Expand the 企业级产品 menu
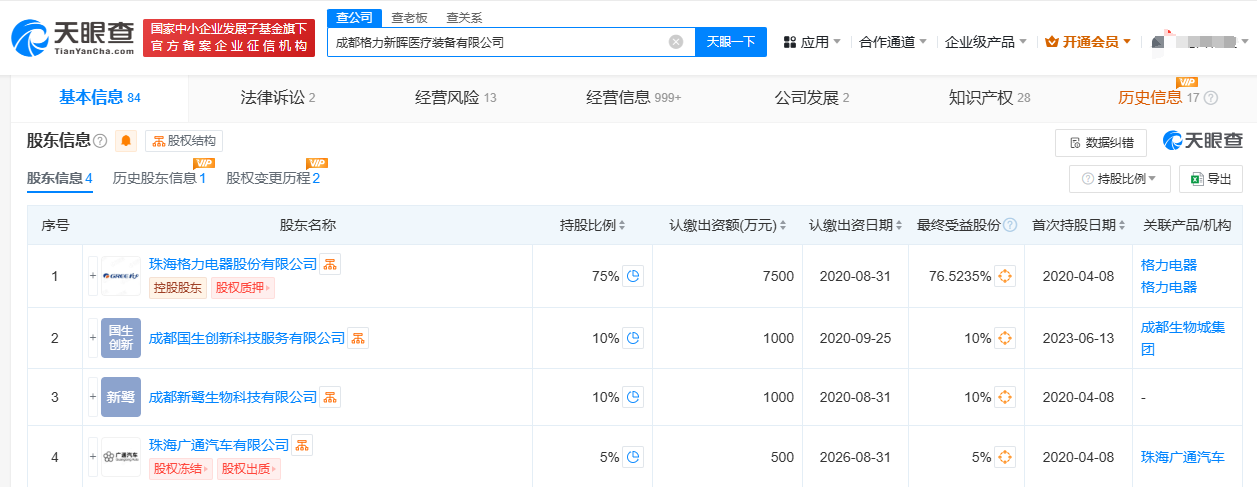Screen dimensions: 1257x487 [x=986, y=42]
